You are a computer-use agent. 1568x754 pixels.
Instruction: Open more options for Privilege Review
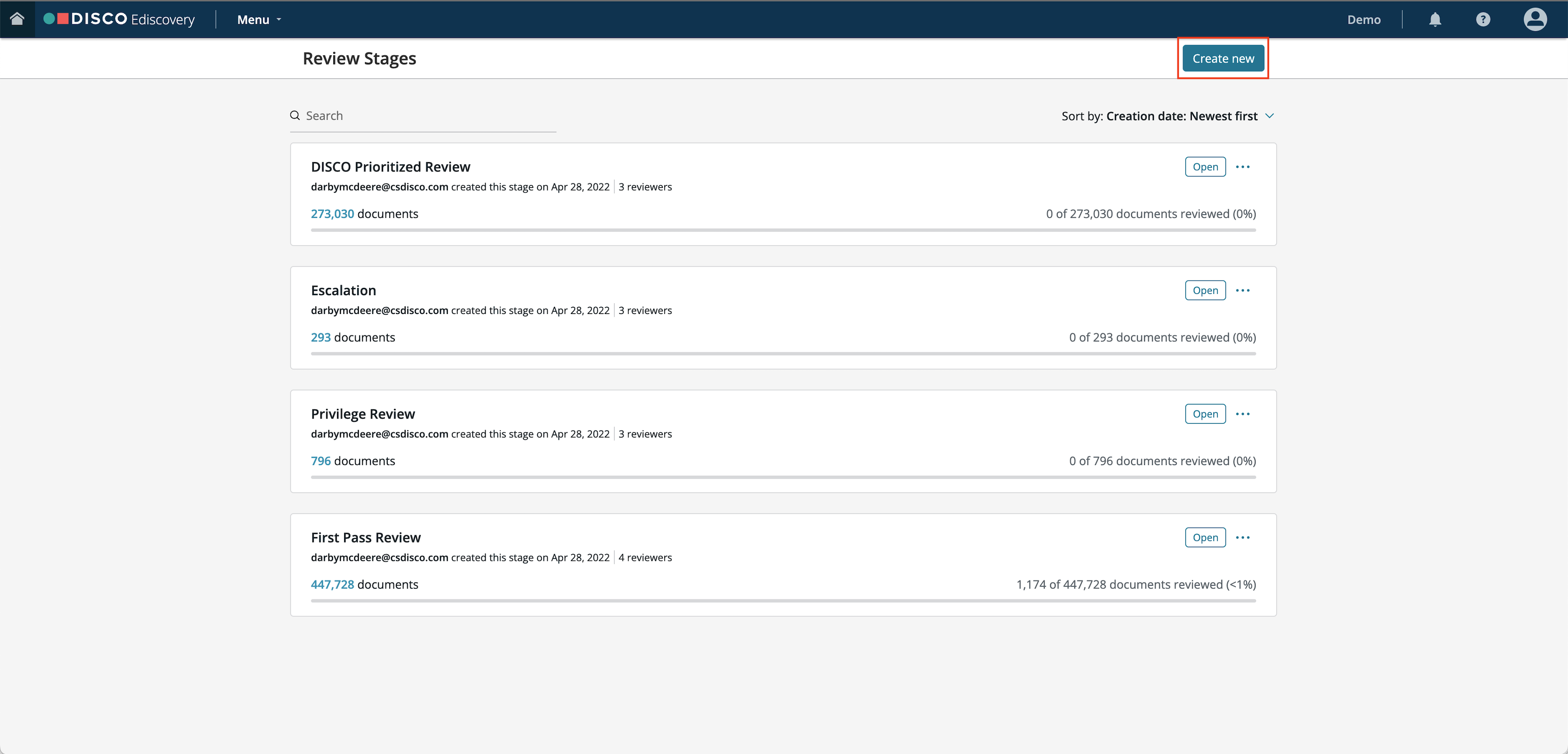1242,414
